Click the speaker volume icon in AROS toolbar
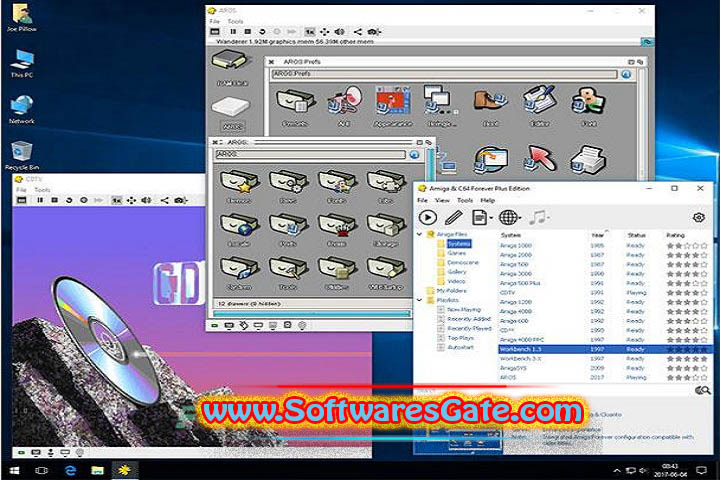 tap(340, 32)
